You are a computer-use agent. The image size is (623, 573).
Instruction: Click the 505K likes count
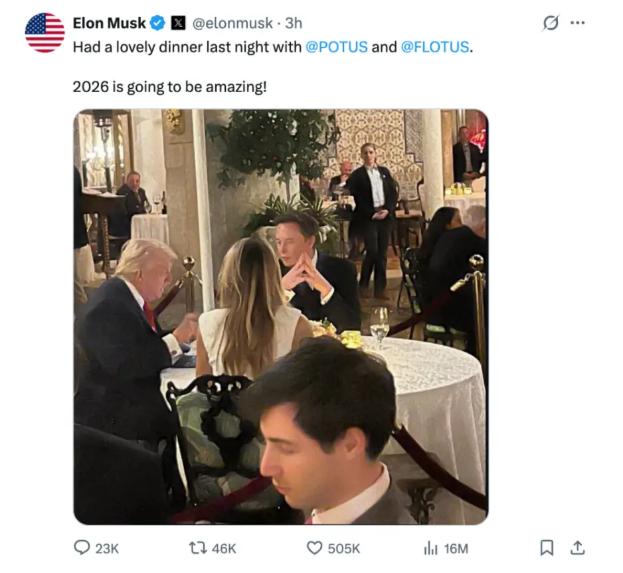click(x=345, y=548)
